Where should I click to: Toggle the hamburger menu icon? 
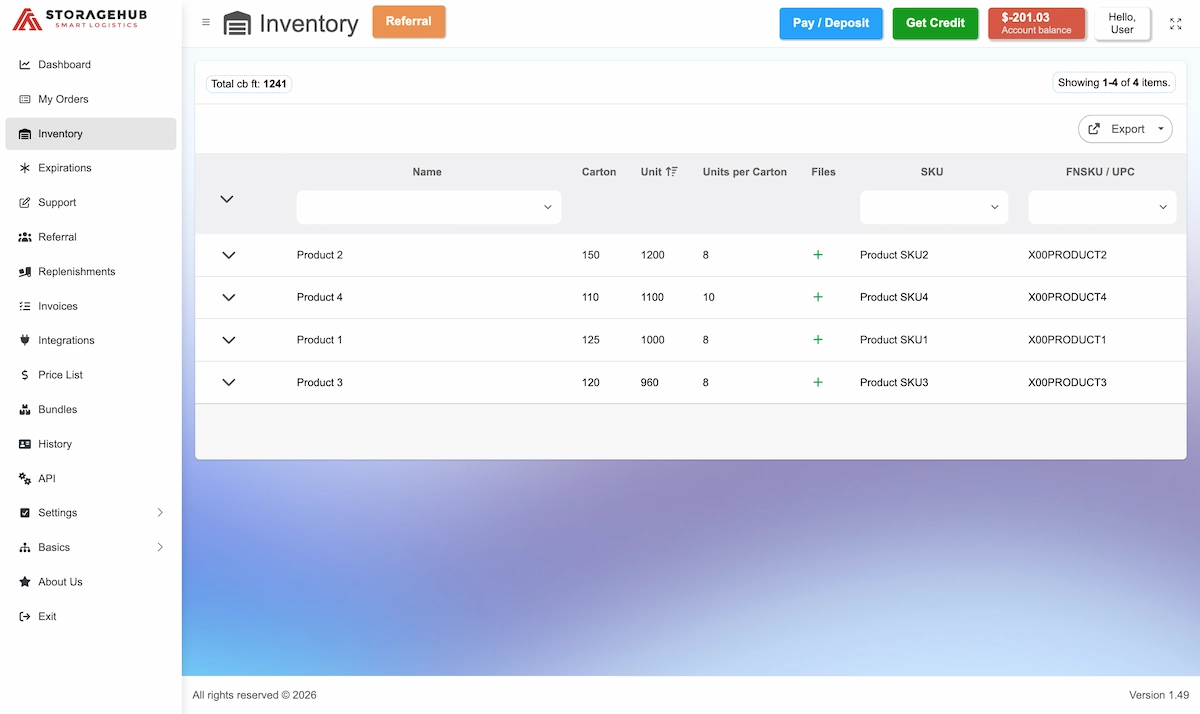[x=206, y=22]
